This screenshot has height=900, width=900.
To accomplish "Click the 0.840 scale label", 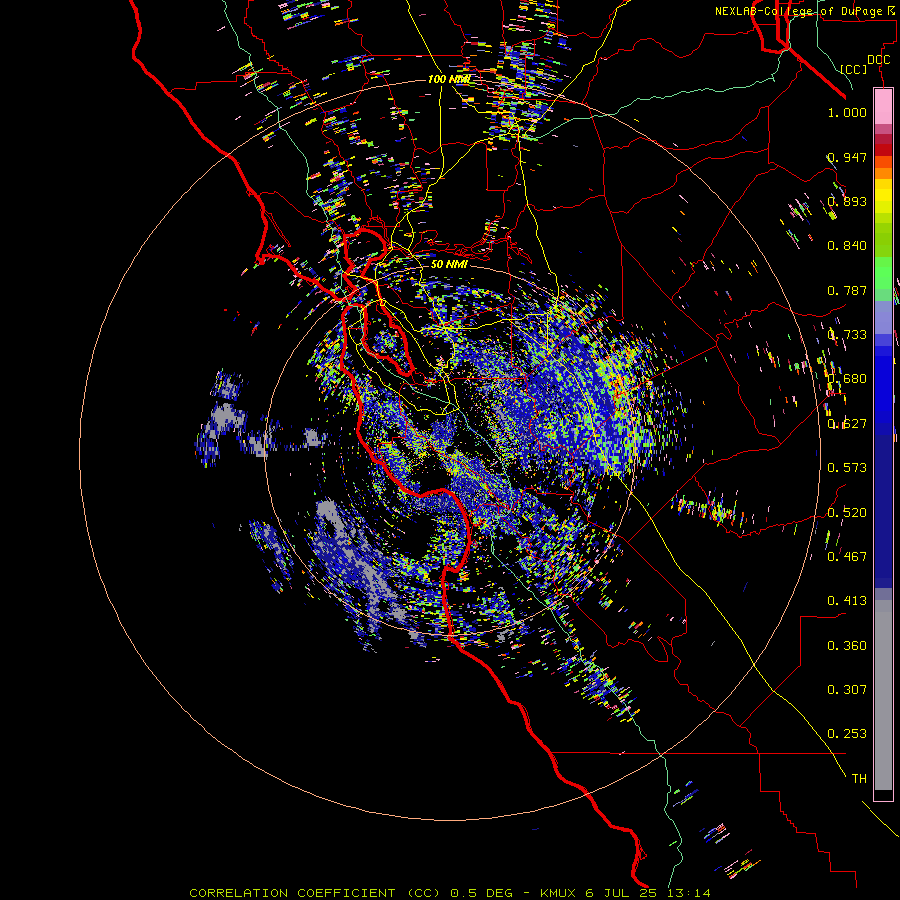I will 847,246.
